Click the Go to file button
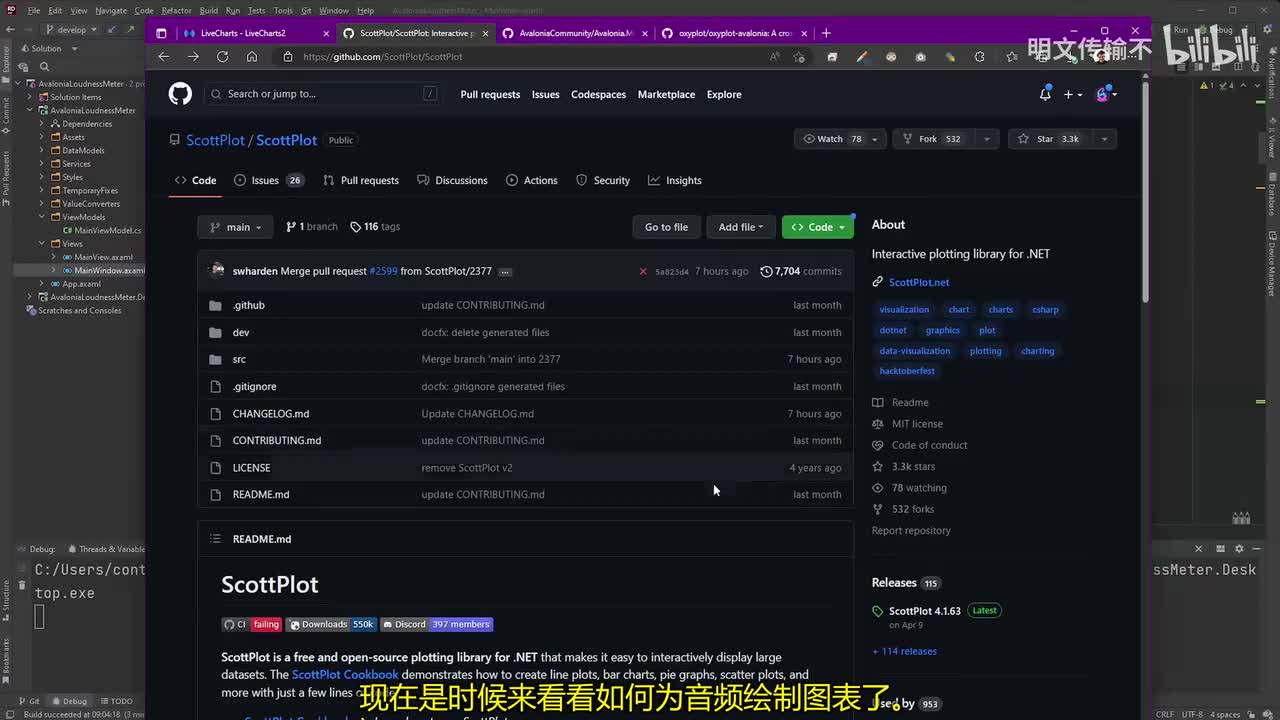This screenshot has width=1280, height=720. [666, 227]
